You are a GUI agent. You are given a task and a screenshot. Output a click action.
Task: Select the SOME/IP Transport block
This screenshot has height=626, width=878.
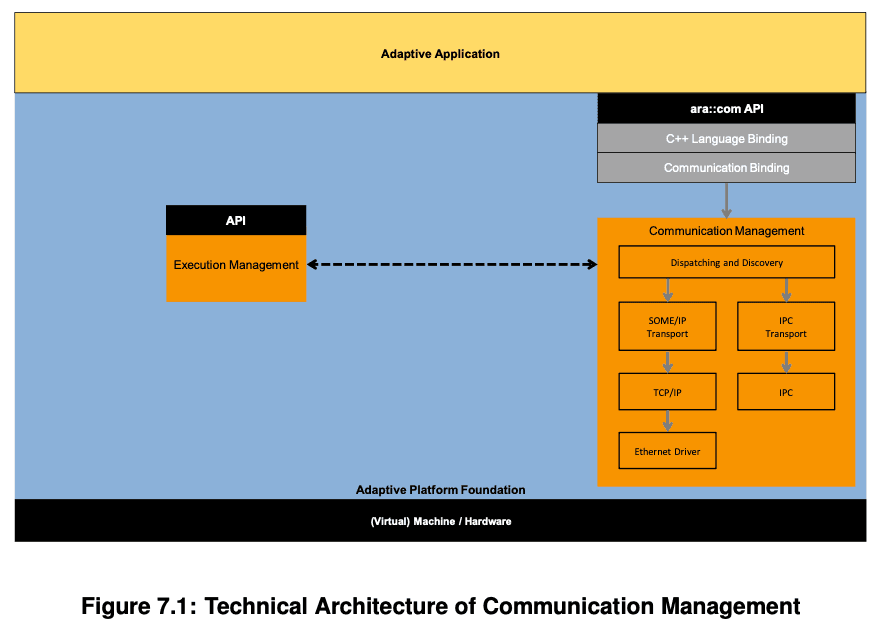tap(667, 326)
